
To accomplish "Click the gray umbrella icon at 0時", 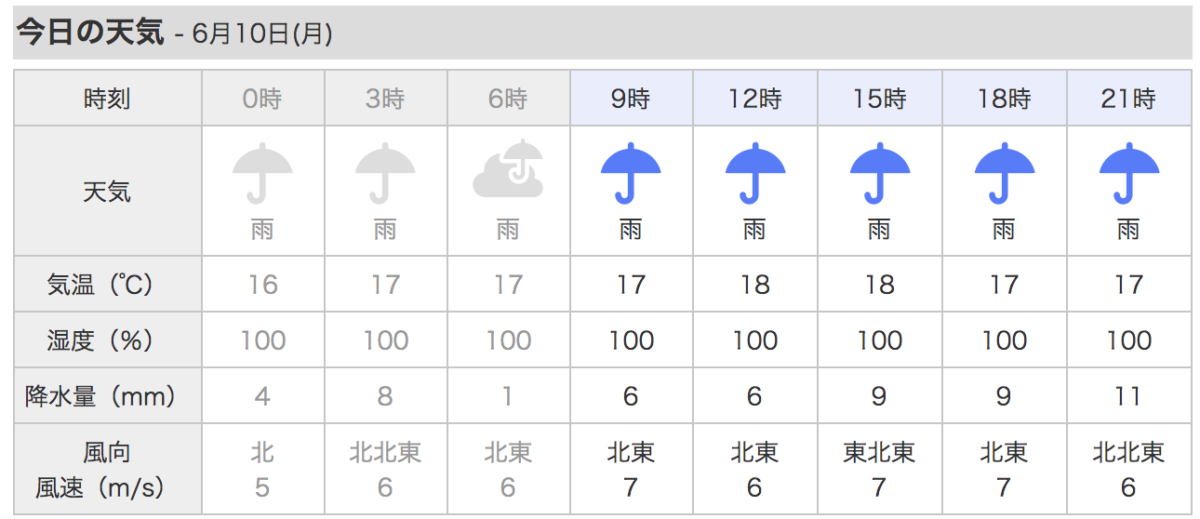I will [263, 173].
